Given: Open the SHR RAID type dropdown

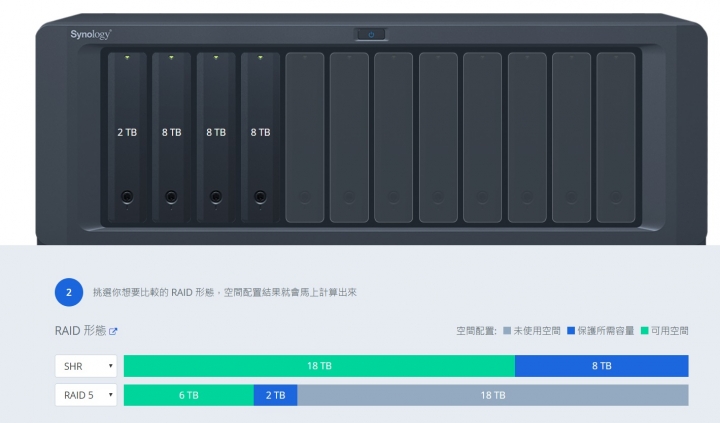Looking at the screenshot, I should [x=86, y=366].
